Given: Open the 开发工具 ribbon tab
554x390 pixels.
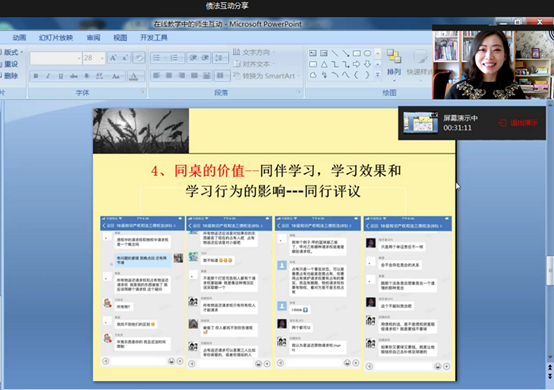Looking at the screenshot, I should tap(154, 37).
